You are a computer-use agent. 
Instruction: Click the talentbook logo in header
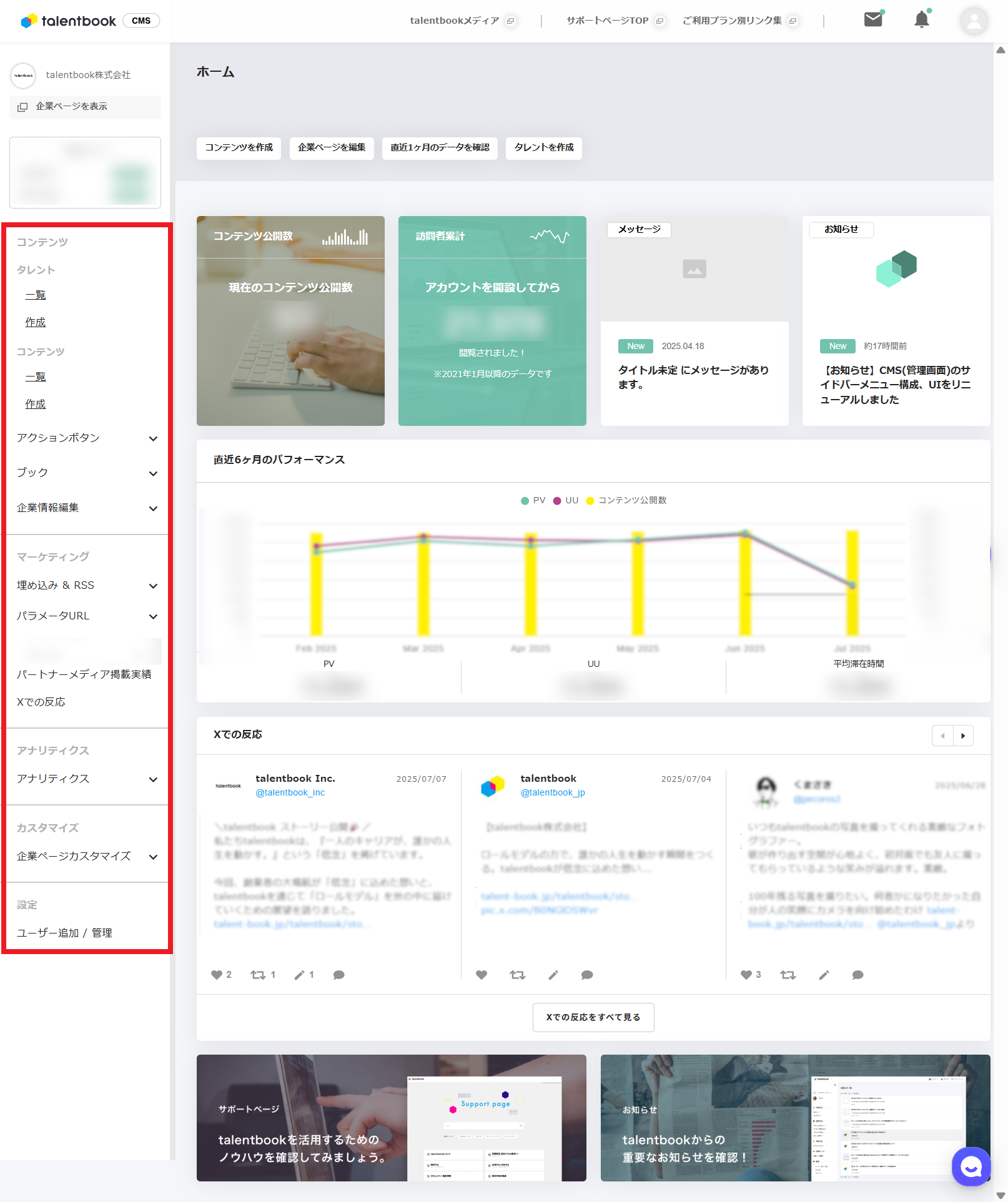pyautogui.click(x=68, y=21)
